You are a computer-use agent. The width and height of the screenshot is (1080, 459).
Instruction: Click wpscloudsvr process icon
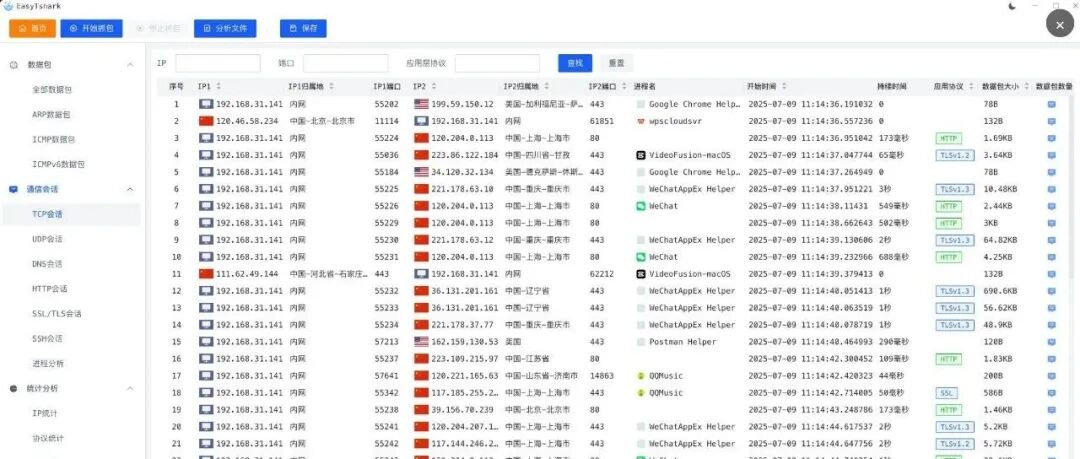coord(641,121)
